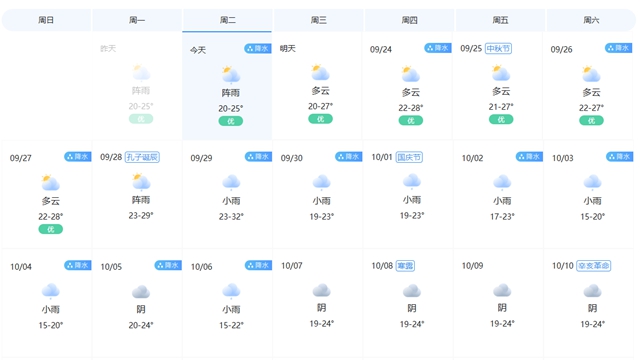
Task: Click the 09/24 降水 badge
Action: pyautogui.click(x=438, y=48)
